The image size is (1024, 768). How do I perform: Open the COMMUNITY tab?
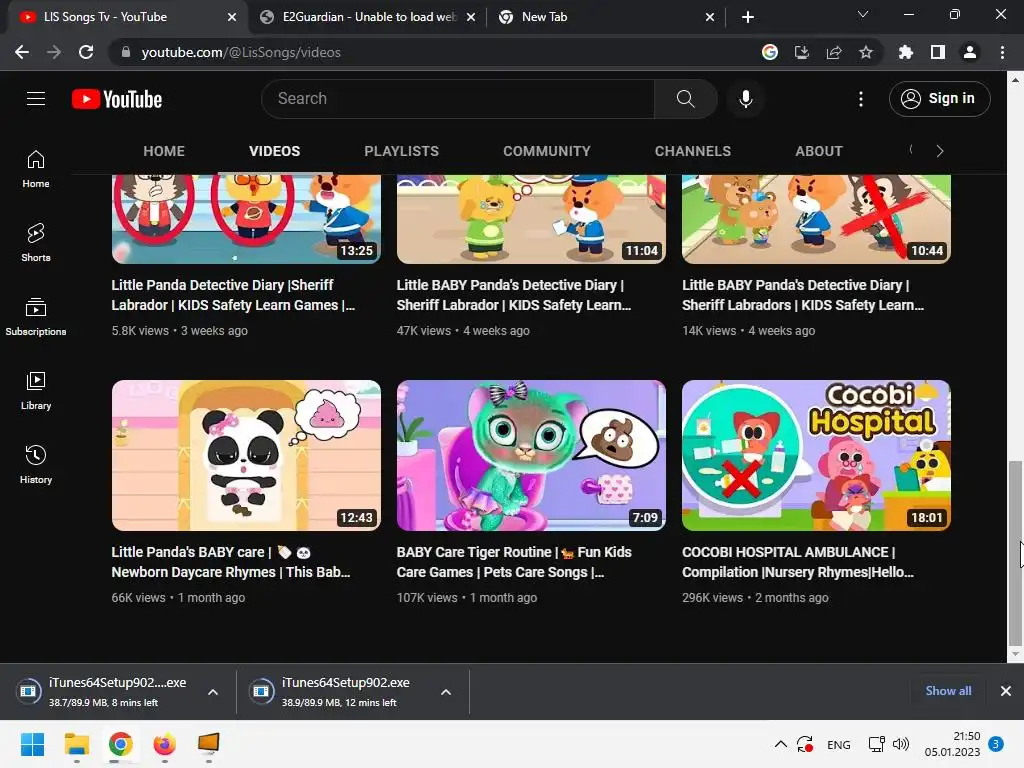[547, 151]
